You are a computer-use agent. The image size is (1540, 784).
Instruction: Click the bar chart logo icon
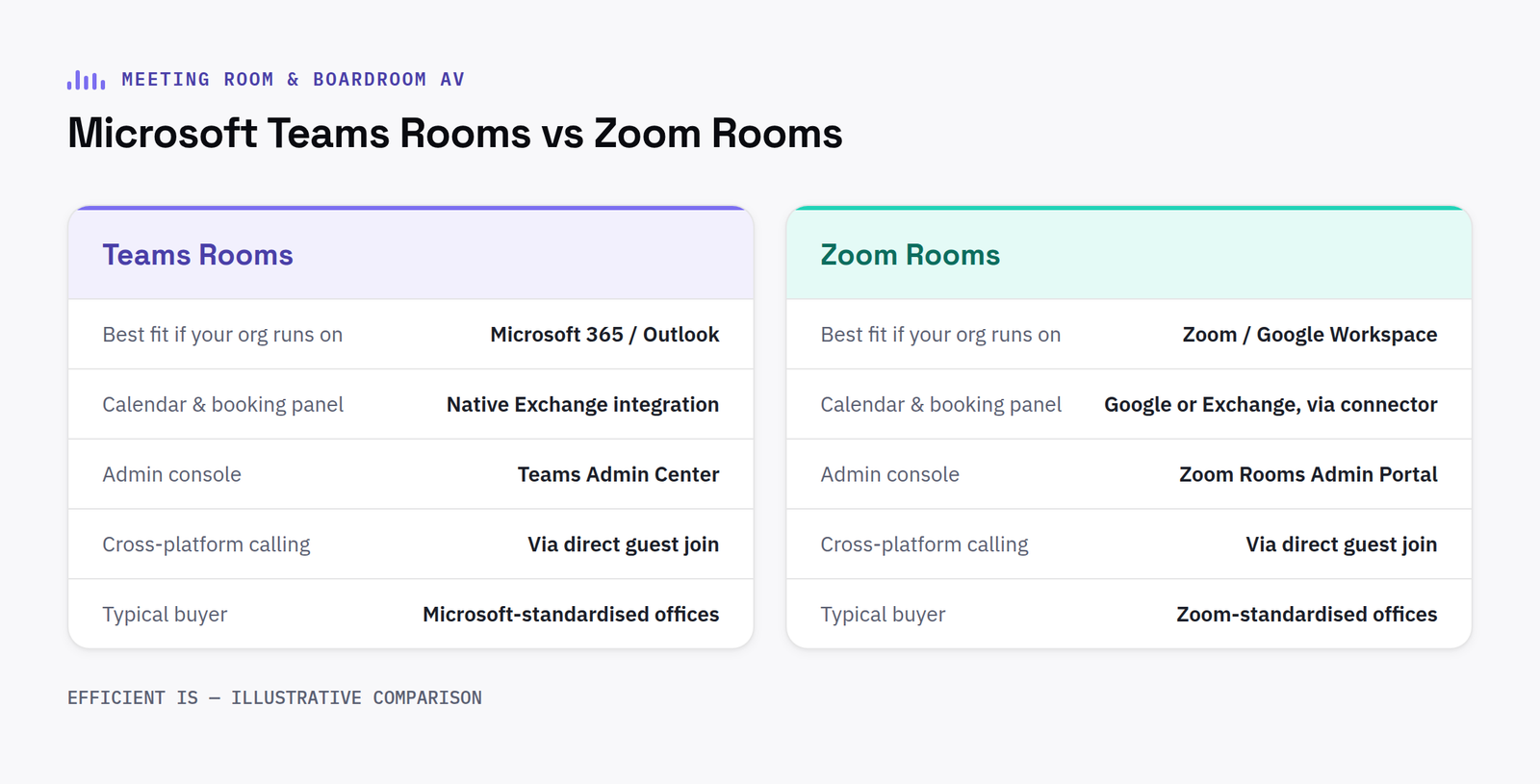[x=87, y=80]
